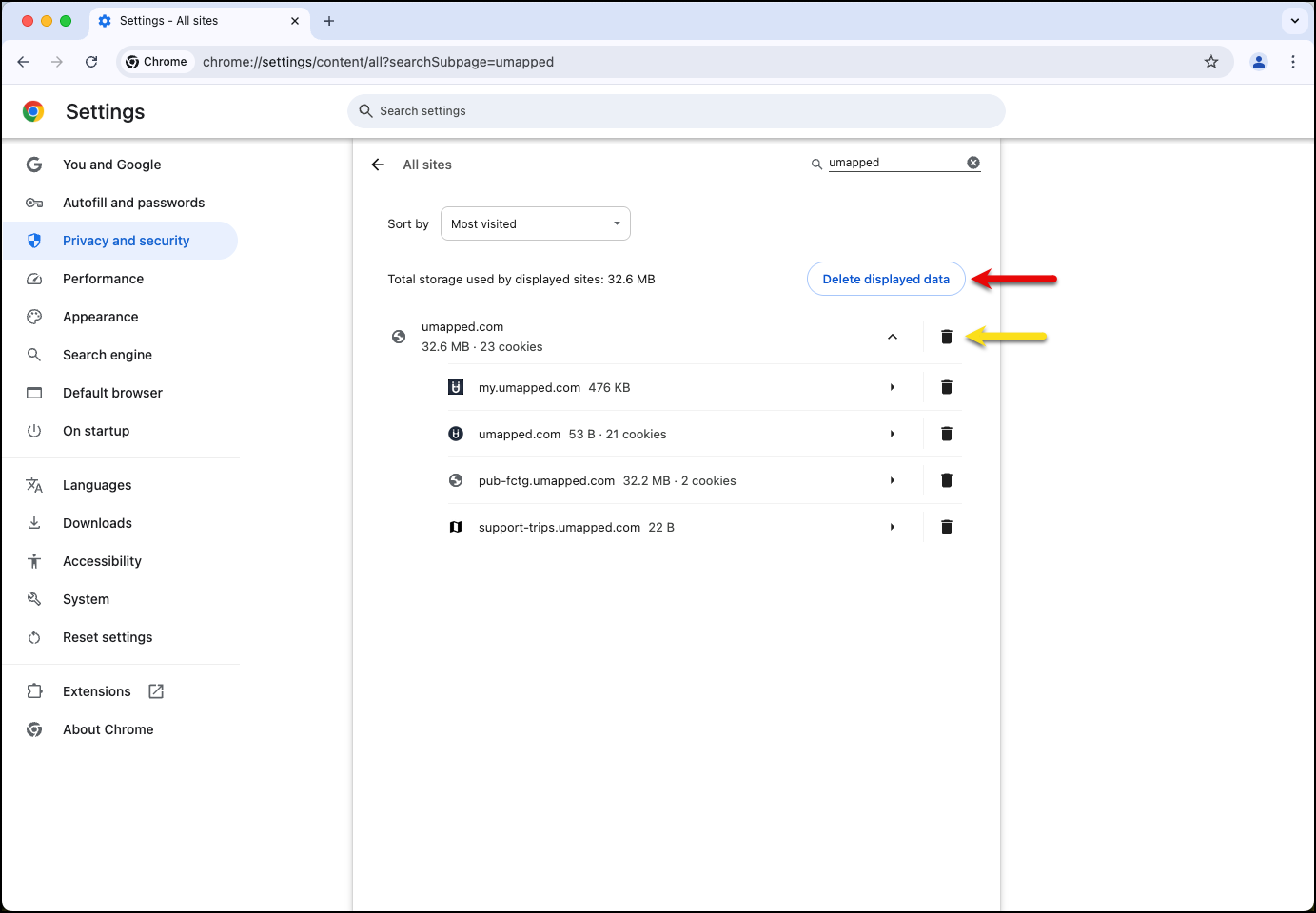1316x913 pixels.
Task: Click the Extensions puzzle icon
Action: pyautogui.click(x=34, y=691)
